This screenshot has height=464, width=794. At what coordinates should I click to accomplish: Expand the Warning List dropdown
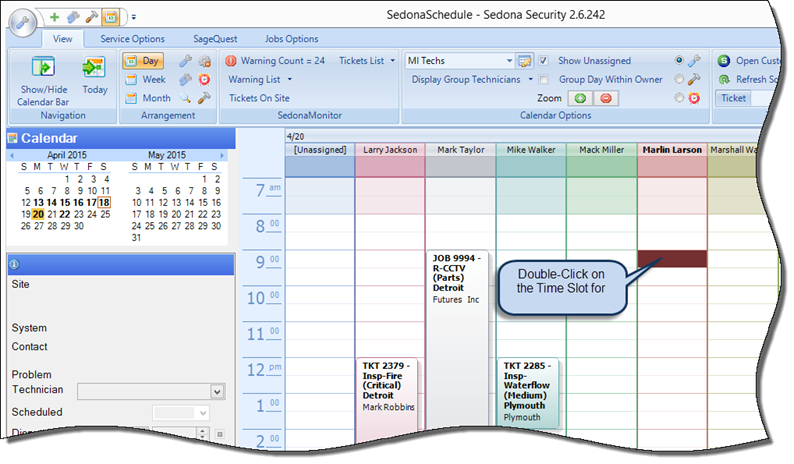290,80
